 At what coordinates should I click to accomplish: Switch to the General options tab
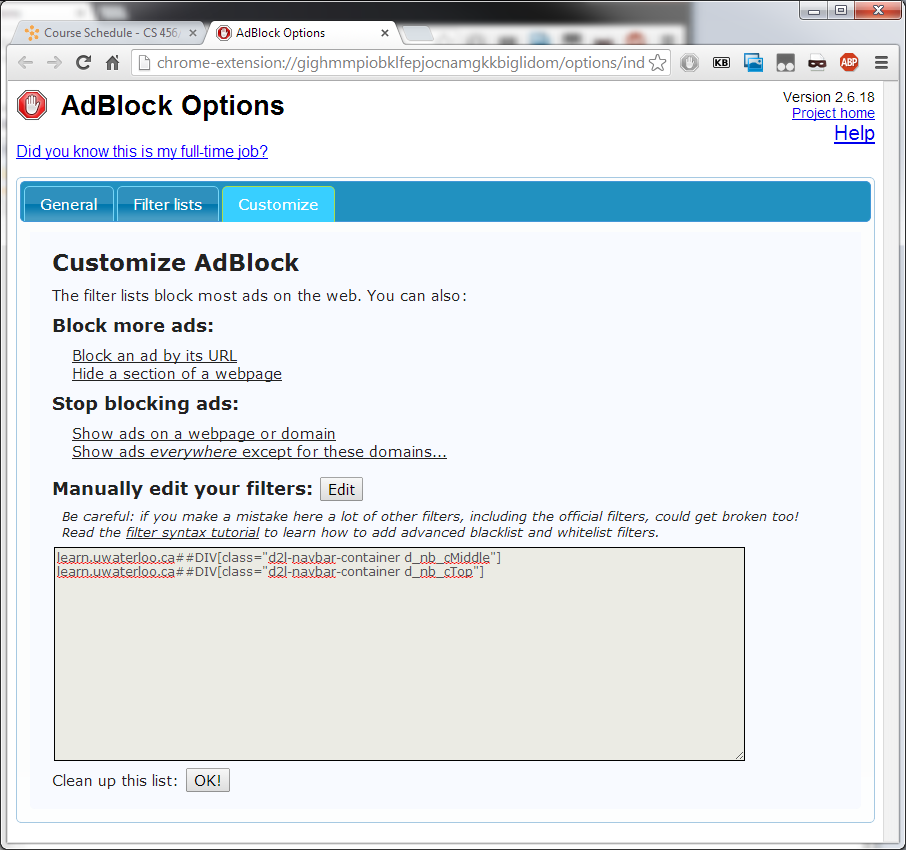point(69,205)
